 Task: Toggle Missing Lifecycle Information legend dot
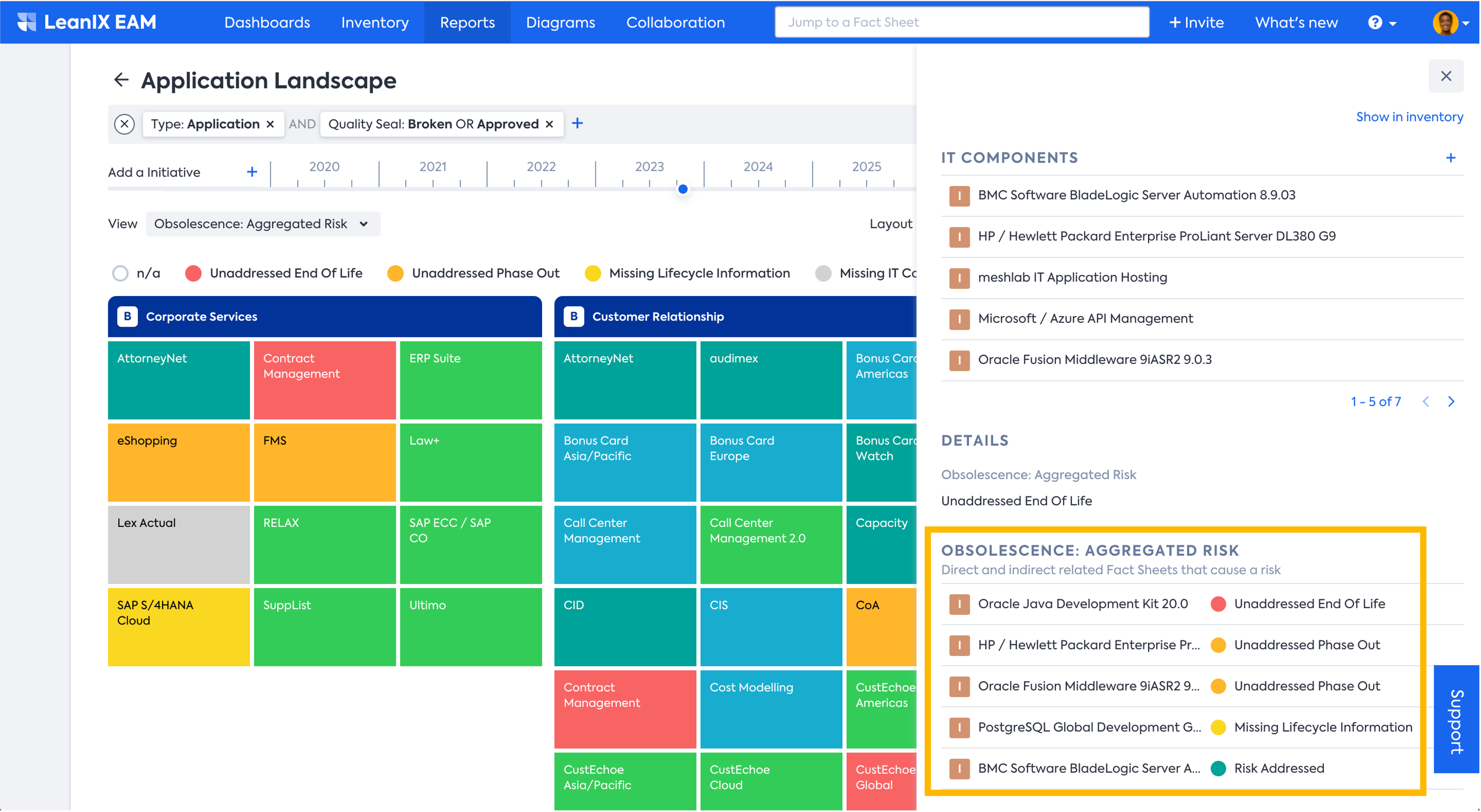[x=592, y=273]
